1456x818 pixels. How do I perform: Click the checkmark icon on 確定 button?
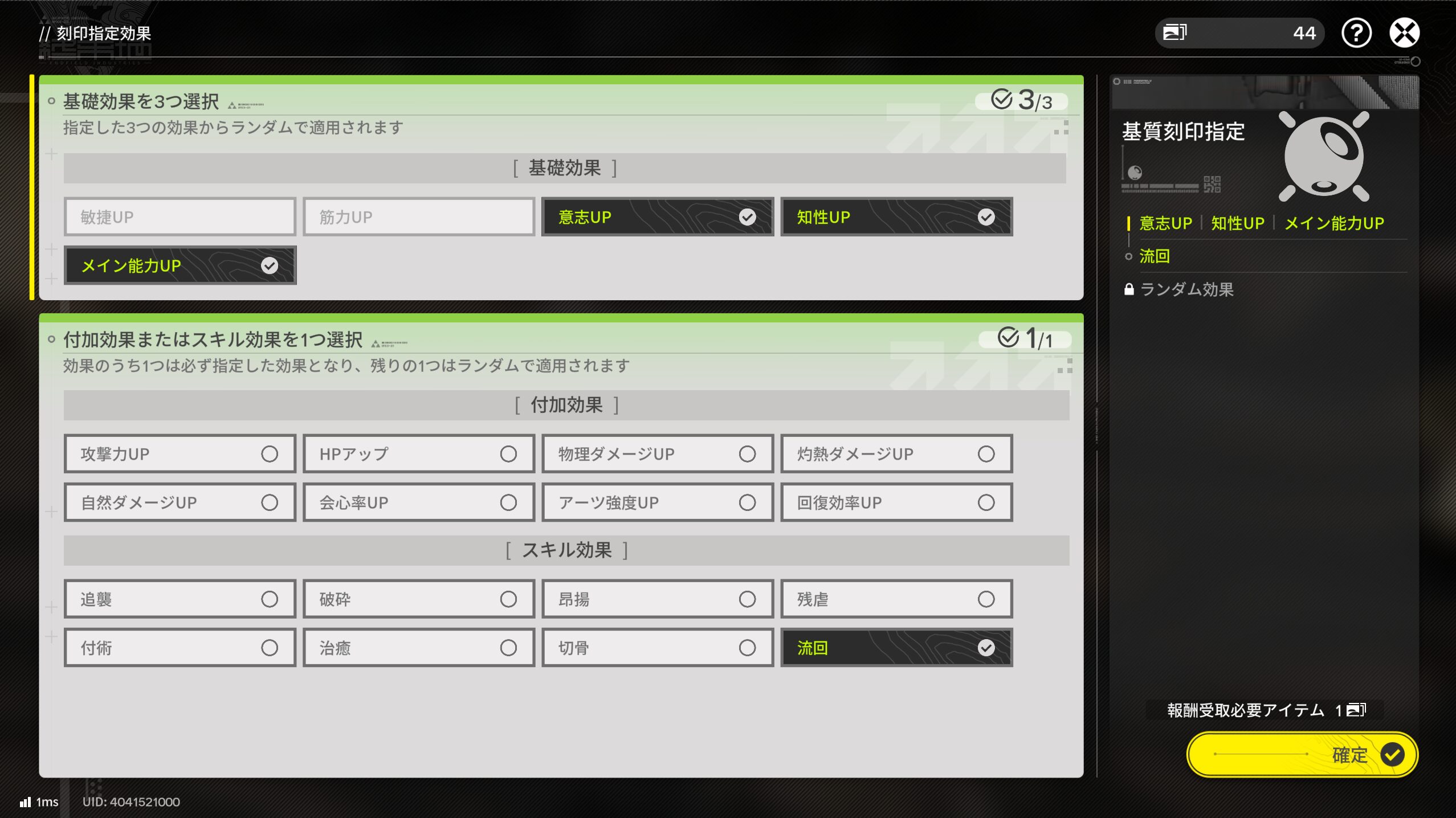pos(1392,755)
